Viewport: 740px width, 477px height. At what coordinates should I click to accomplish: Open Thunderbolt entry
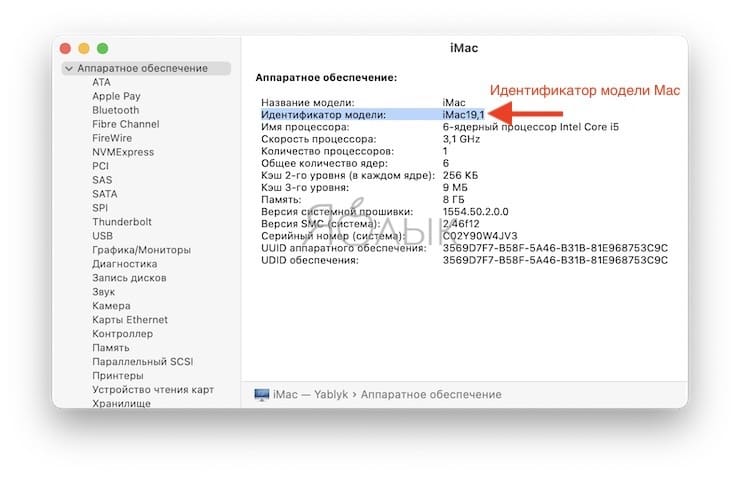(x=122, y=222)
